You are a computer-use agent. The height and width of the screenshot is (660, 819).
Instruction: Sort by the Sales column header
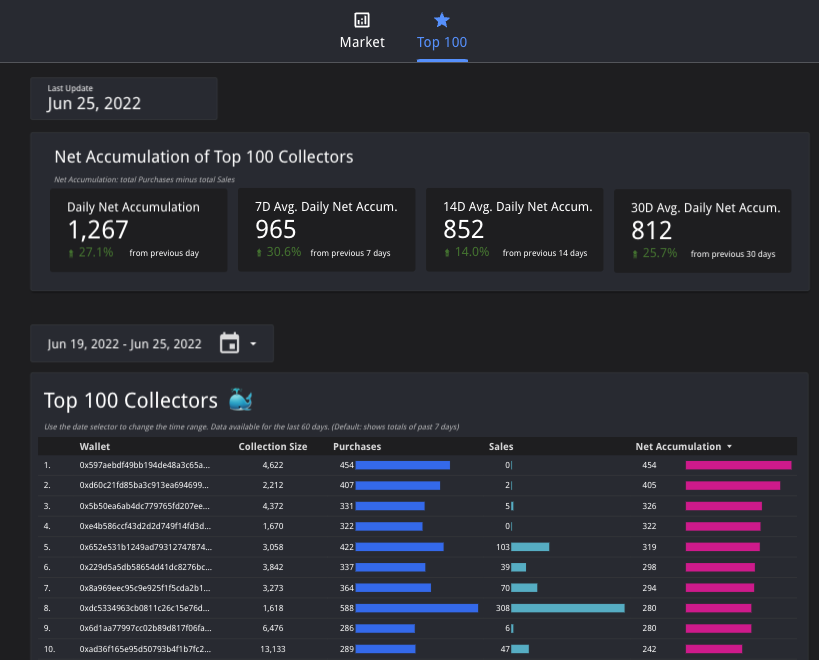[501, 446]
